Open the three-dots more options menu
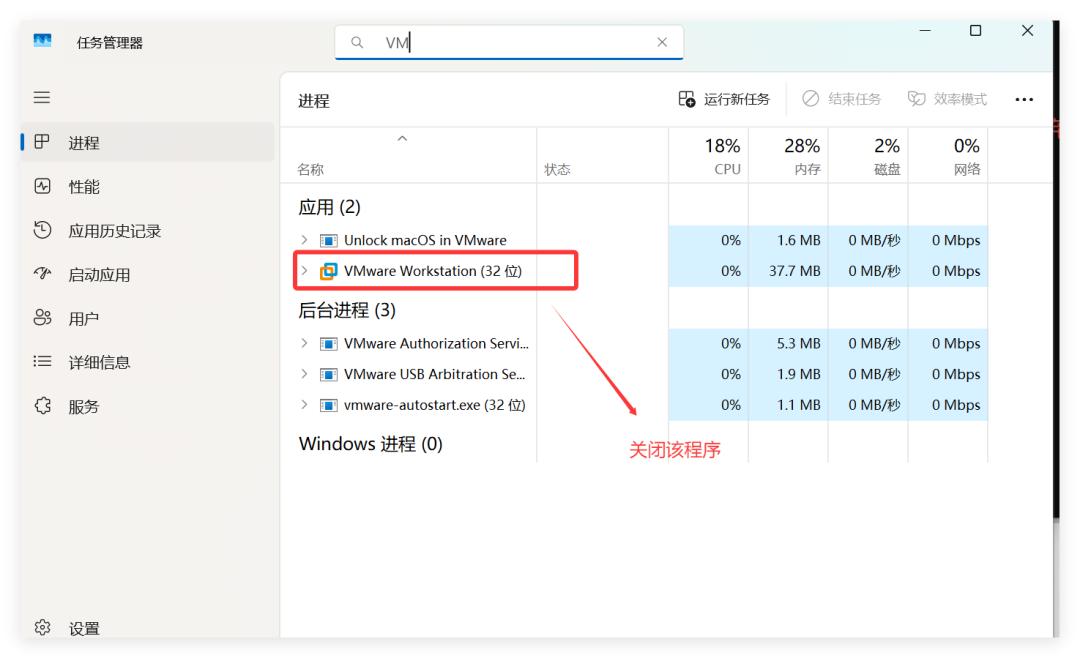Screen dimensions: 1080x658 click(x=1024, y=99)
